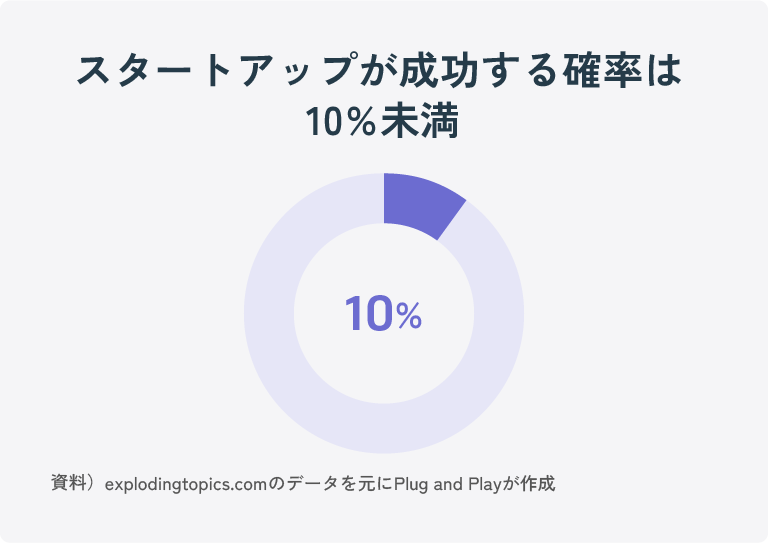Select the lavender ring's left side

[269, 313]
